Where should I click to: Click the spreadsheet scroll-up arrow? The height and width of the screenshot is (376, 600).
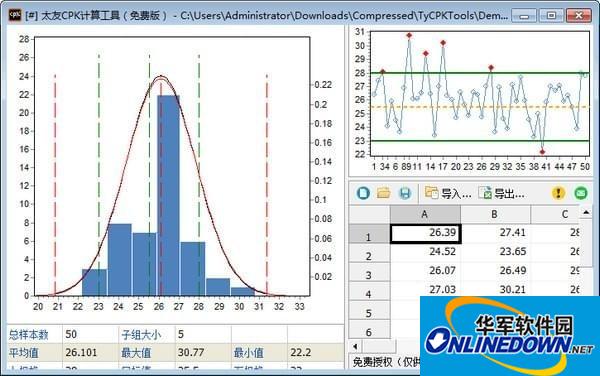coord(586,212)
